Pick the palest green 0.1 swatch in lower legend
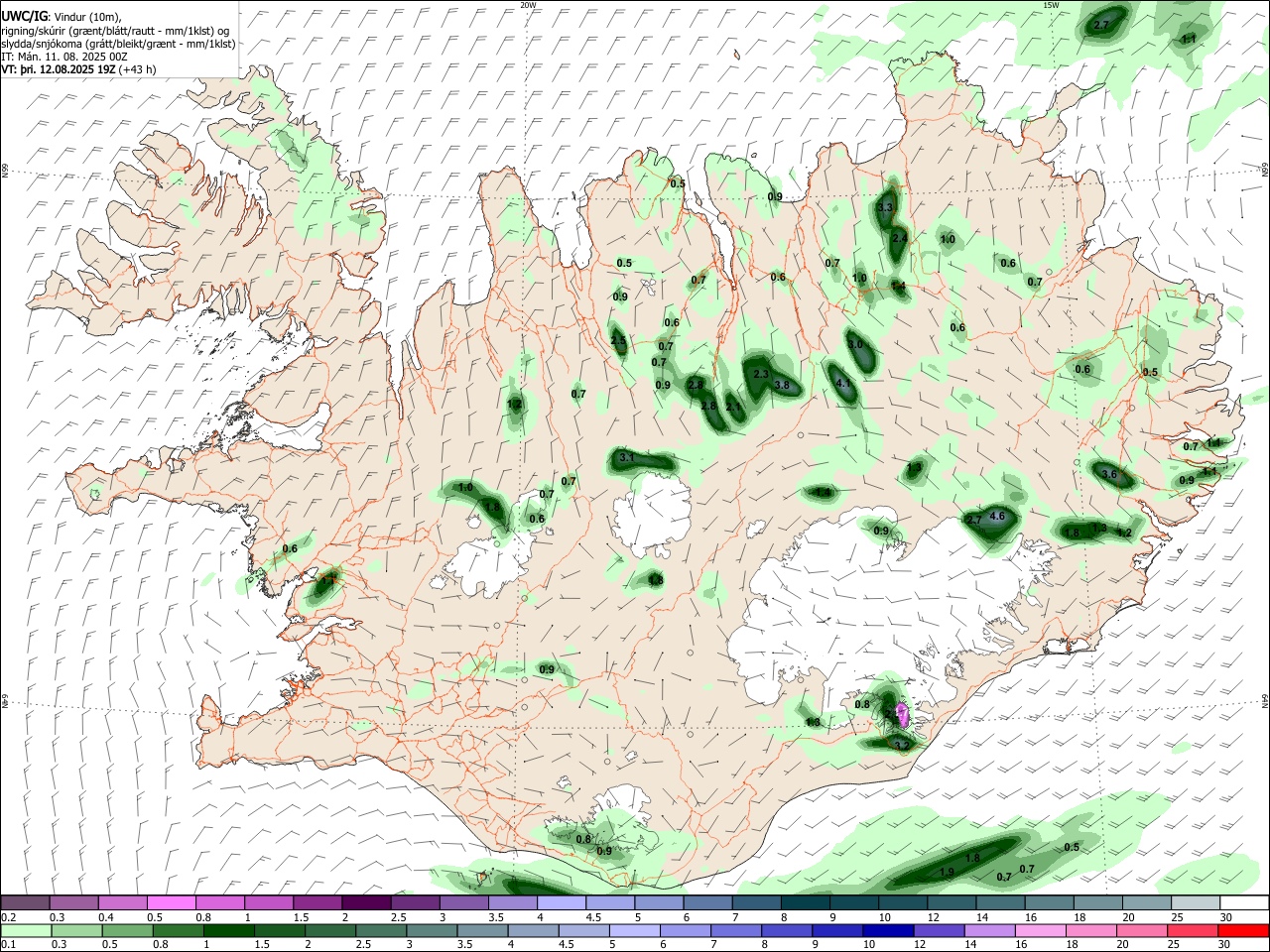This screenshot has height=952, width=1270. click(25, 930)
